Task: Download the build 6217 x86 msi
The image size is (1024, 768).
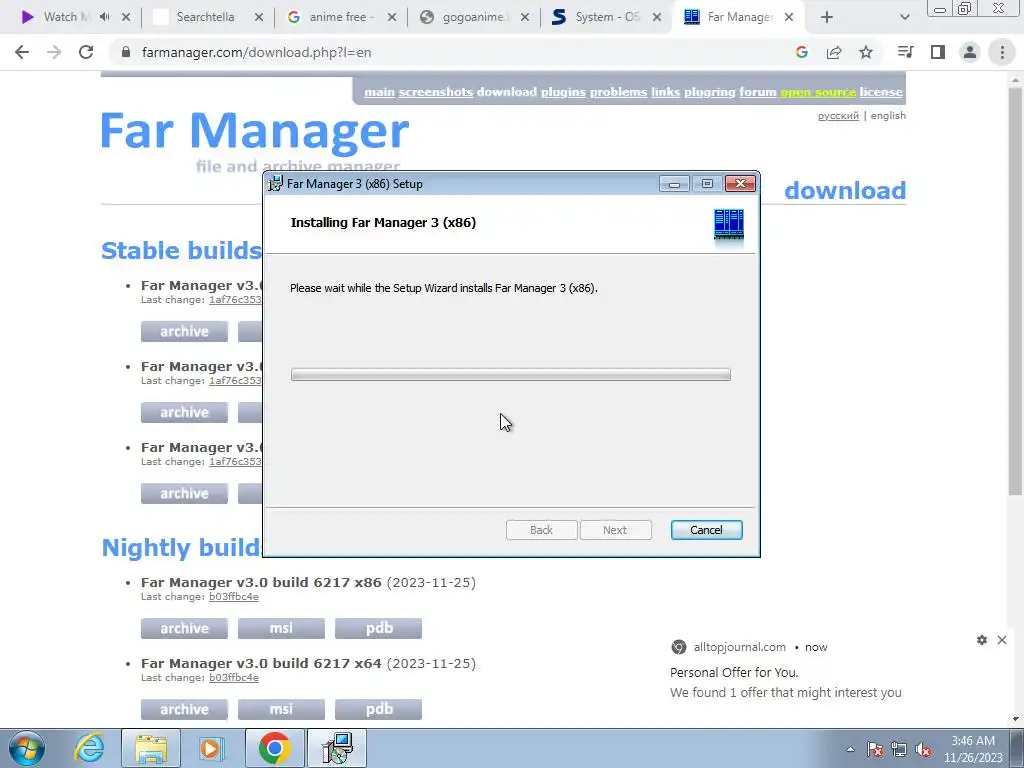Action: point(281,628)
